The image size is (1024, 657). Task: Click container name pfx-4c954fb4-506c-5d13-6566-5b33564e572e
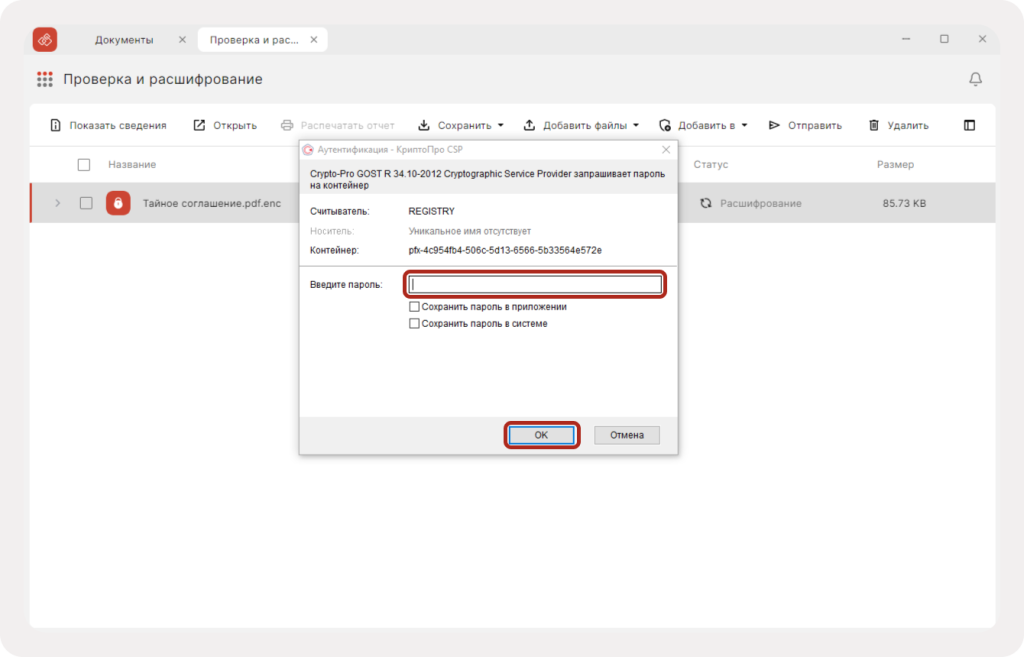pyautogui.click(x=505, y=250)
